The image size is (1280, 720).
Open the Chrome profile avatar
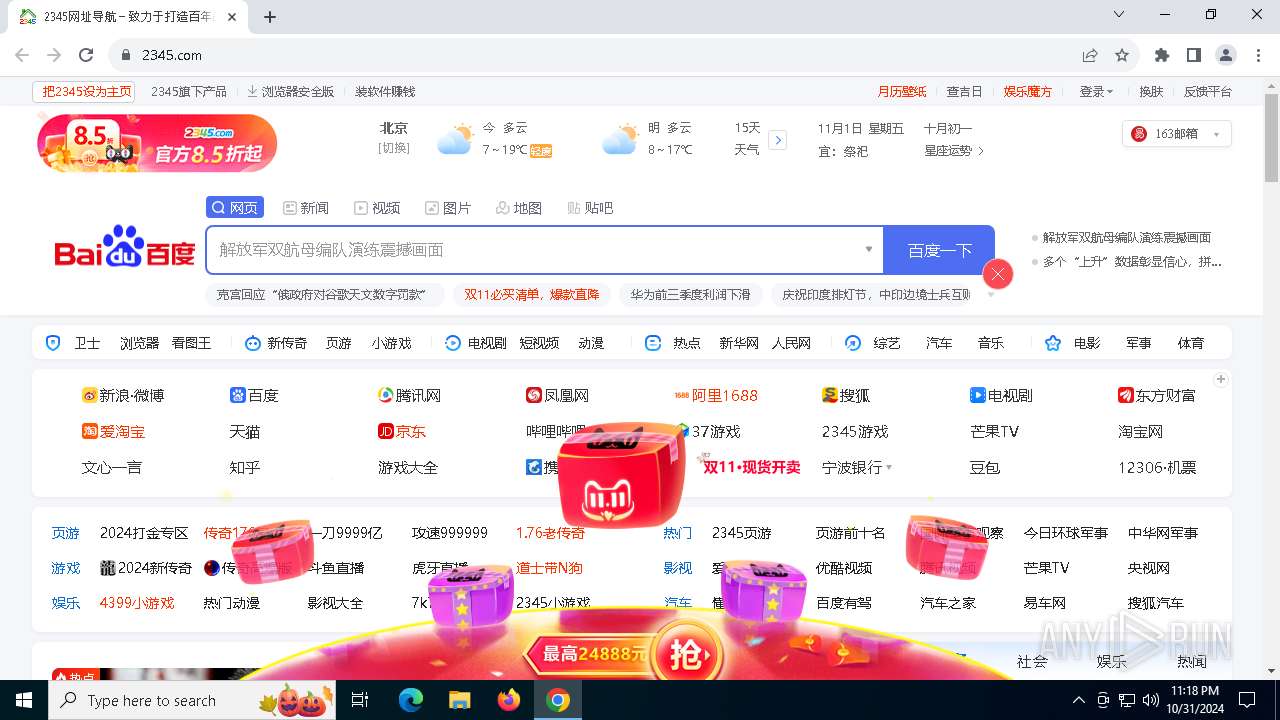(1226, 55)
